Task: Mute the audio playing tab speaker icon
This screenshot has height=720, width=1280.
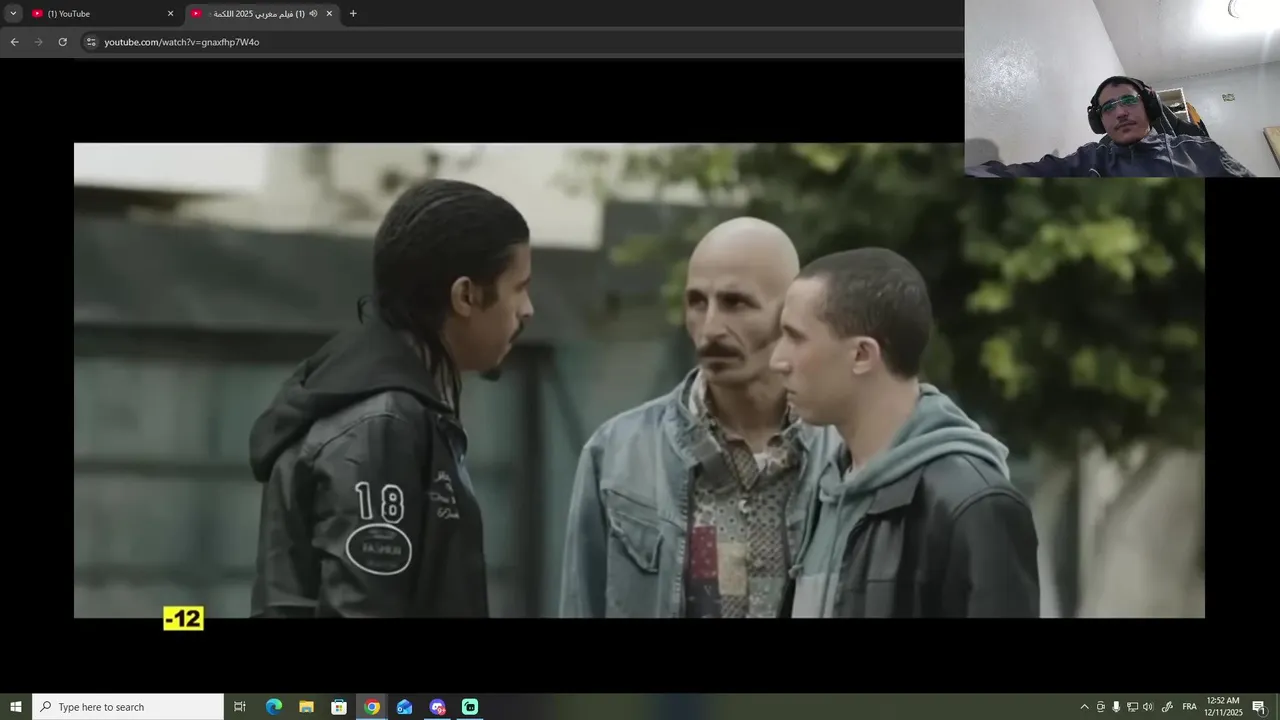Action: (x=313, y=14)
